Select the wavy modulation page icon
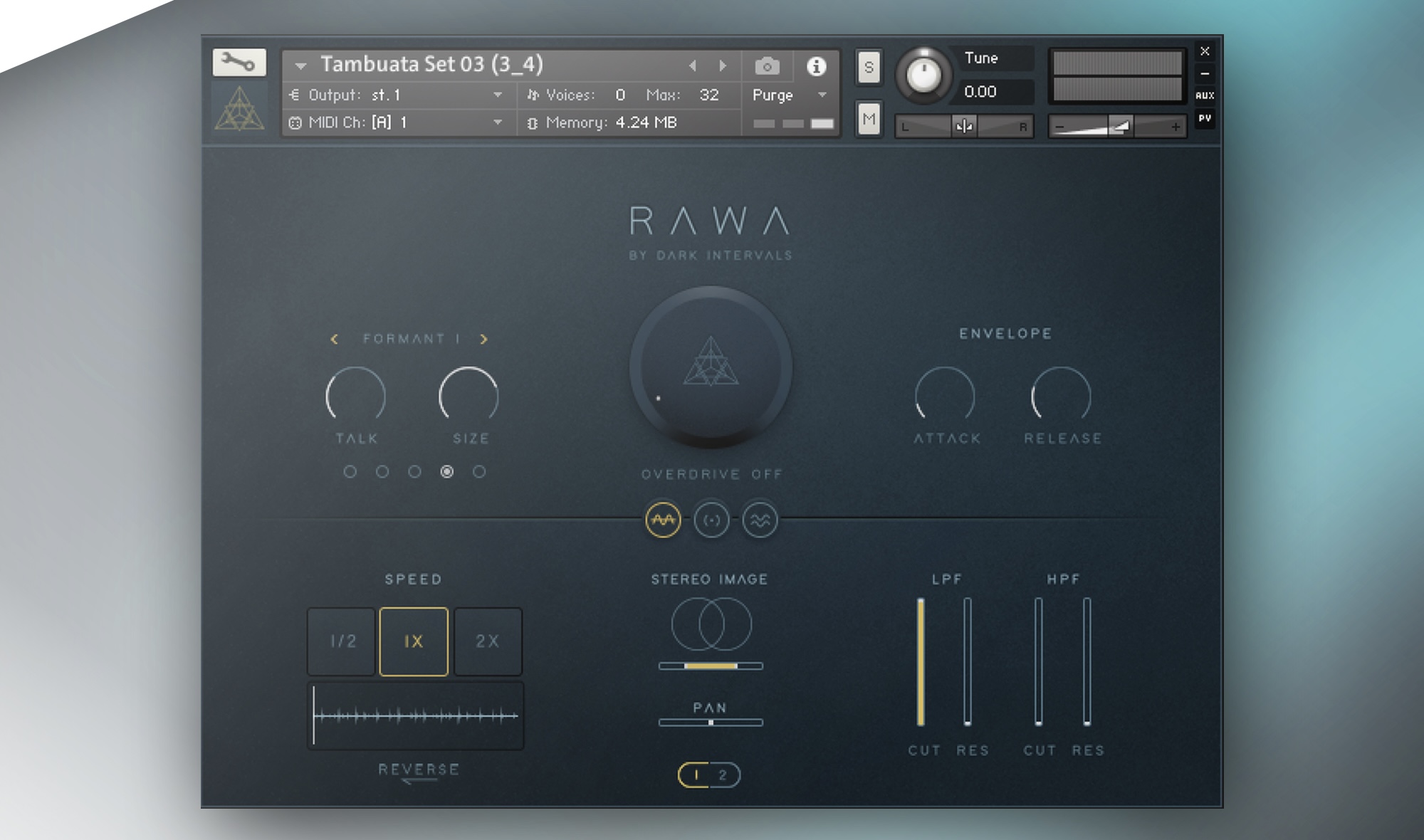 click(760, 520)
